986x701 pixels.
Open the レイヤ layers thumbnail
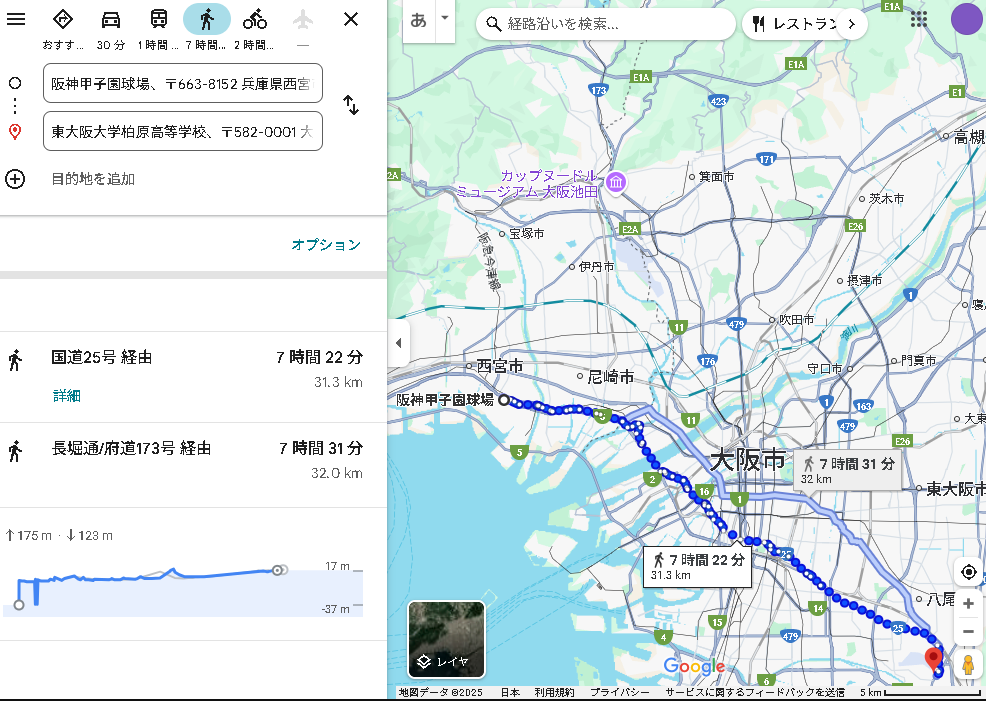tap(446, 639)
